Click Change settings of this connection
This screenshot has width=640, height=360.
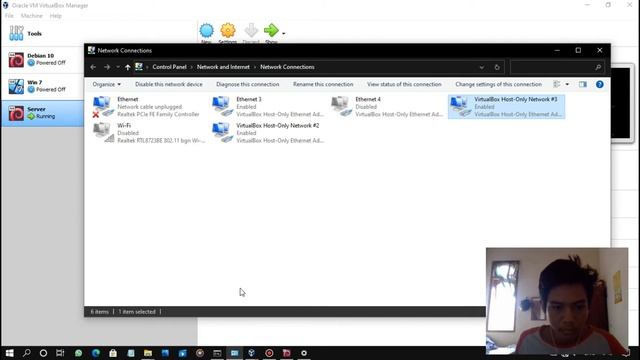coord(498,84)
